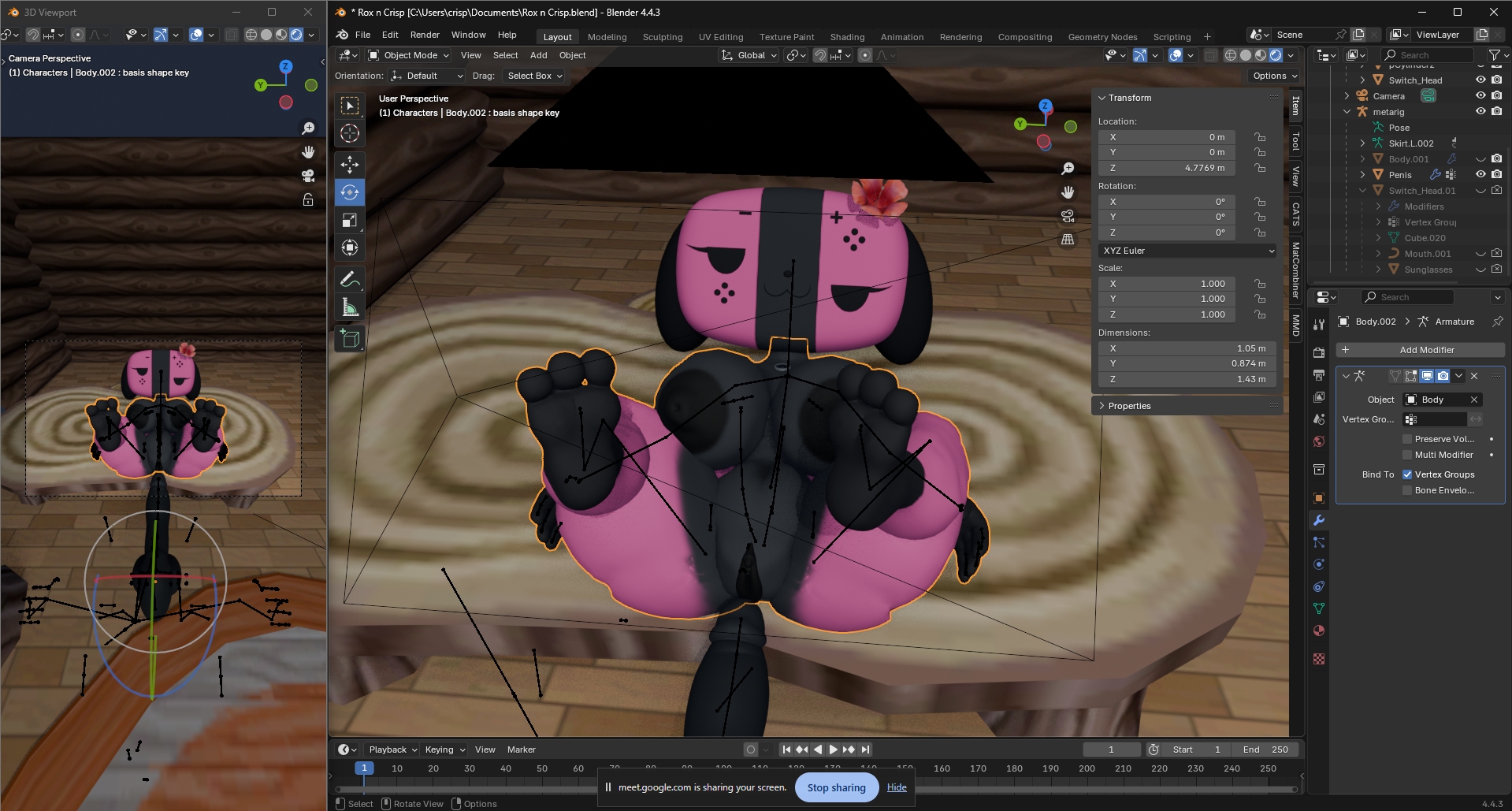Toggle camera view icon in main viewport
The image size is (1512, 811).
coord(1068,216)
